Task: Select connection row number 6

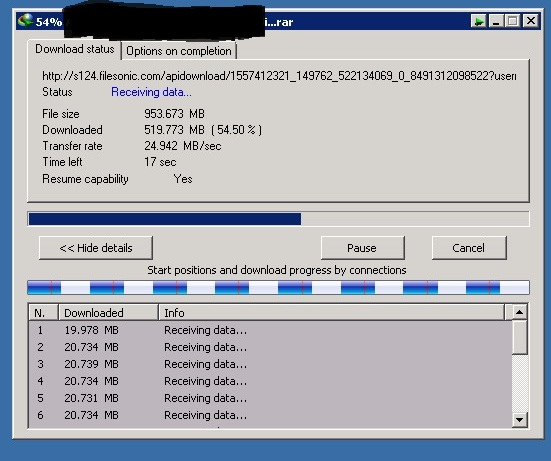Action: [x=270, y=415]
